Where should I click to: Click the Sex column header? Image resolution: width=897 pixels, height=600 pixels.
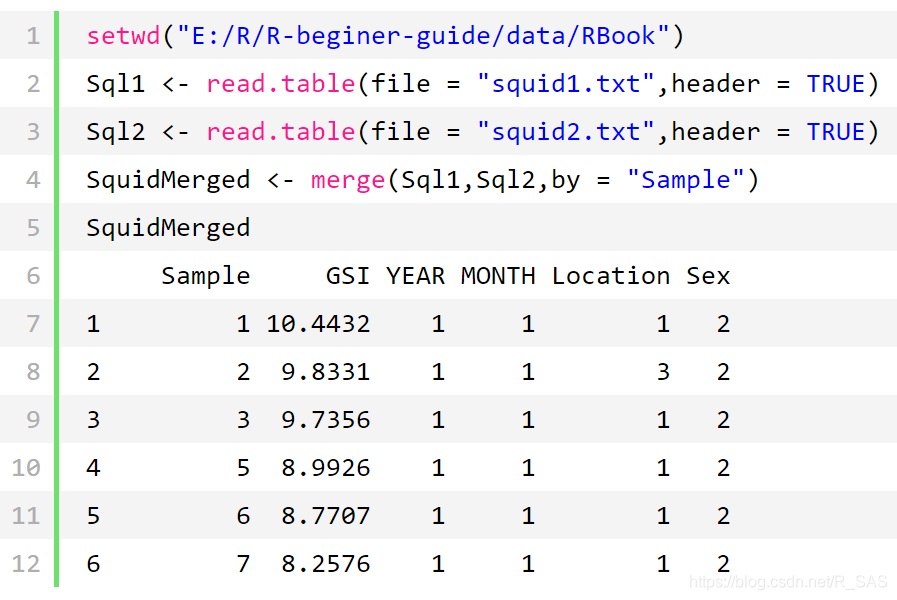pyautogui.click(x=708, y=276)
